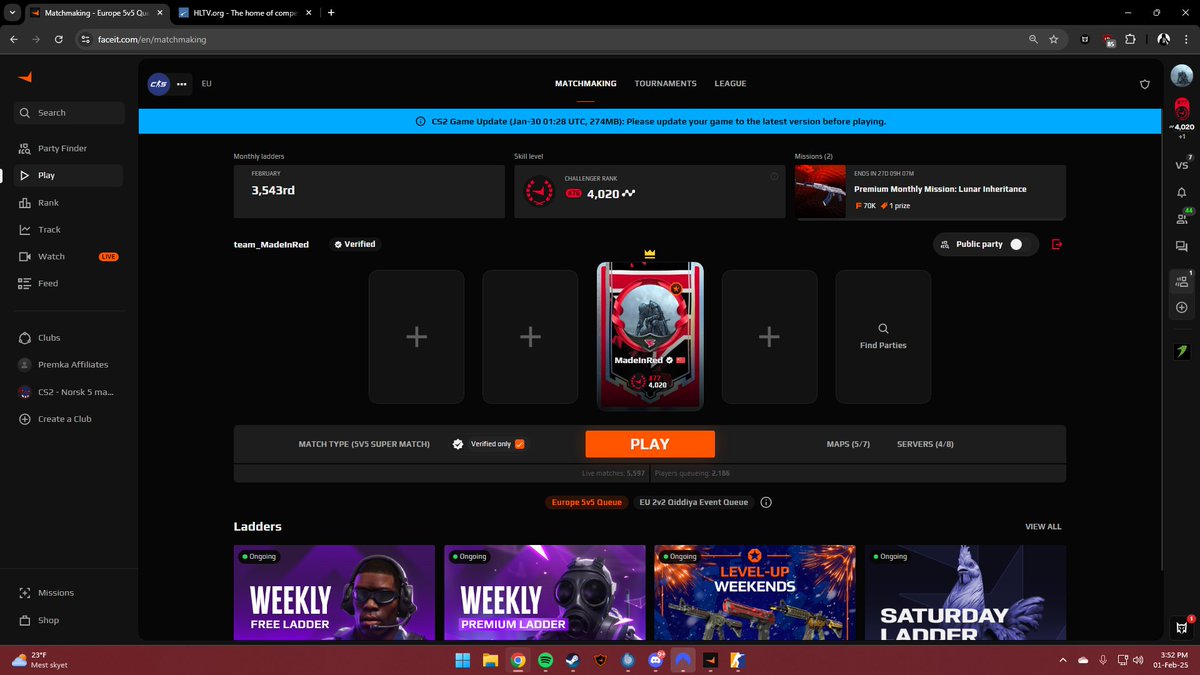This screenshot has width=1200, height=675.
Task: Open the MadeInRed player card
Action: click(x=650, y=337)
